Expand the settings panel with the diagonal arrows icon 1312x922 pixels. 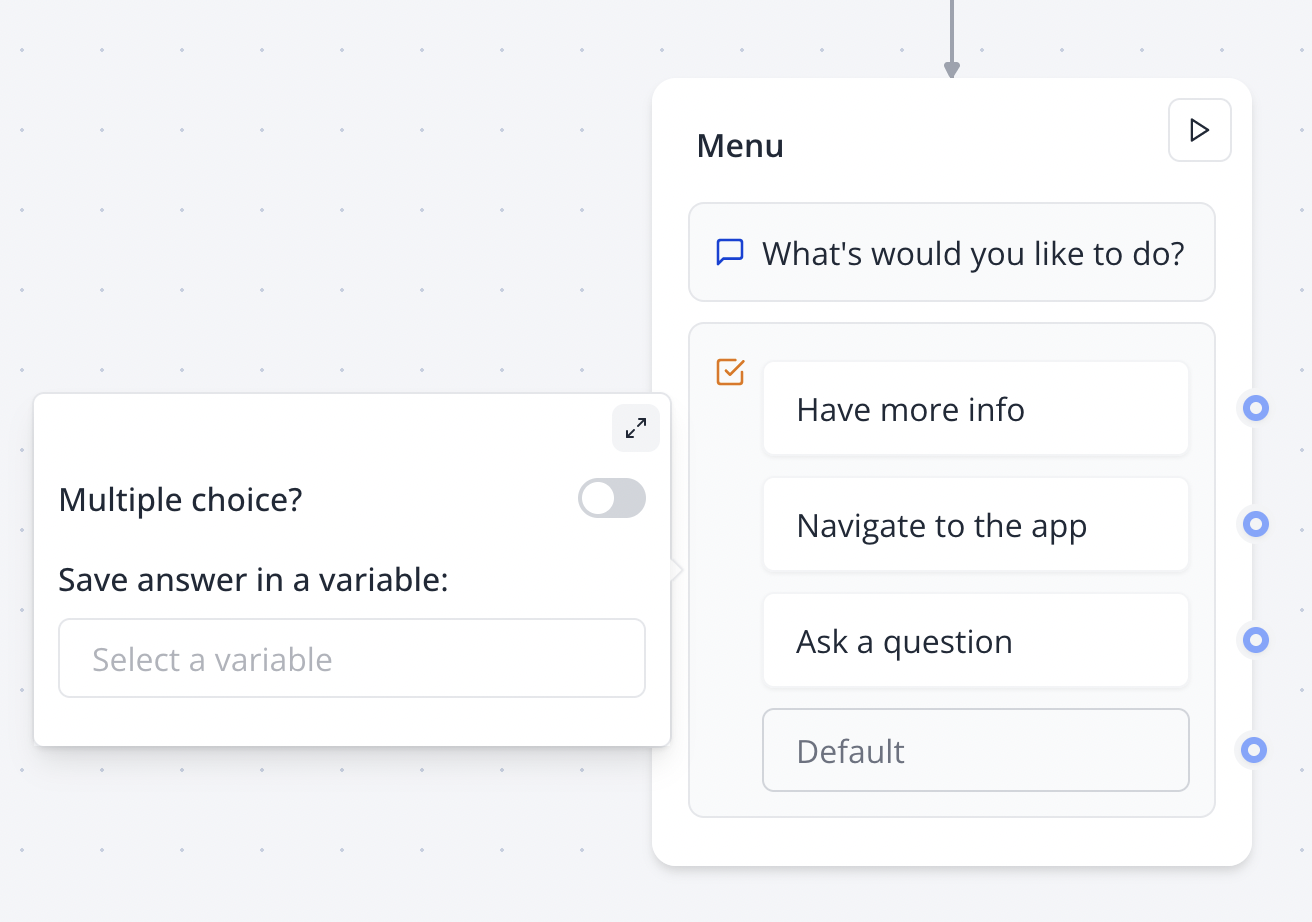click(635, 428)
